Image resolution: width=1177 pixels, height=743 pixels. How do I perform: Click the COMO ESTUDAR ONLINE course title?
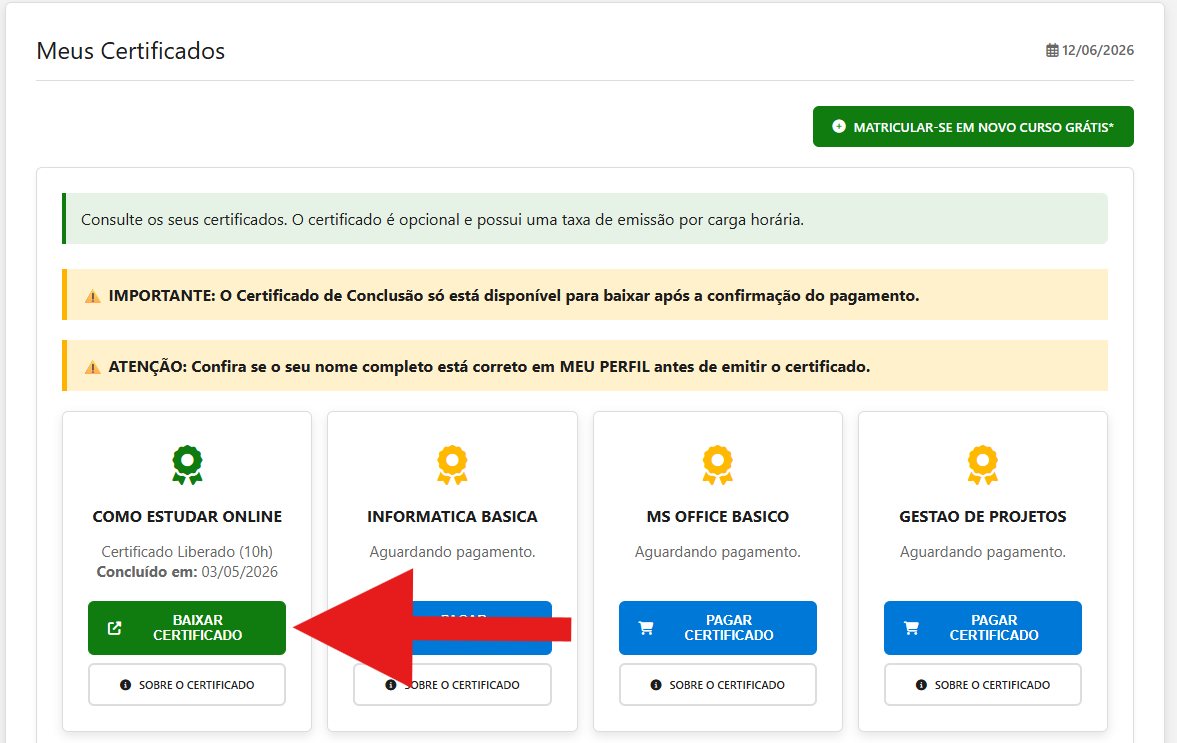coord(187,516)
